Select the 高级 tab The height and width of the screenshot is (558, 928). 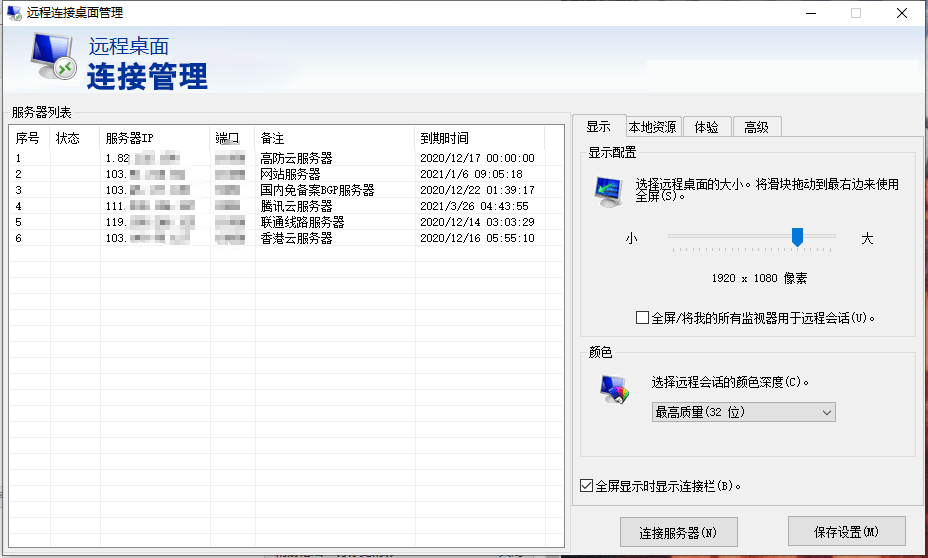pyautogui.click(x=756, y=127)
